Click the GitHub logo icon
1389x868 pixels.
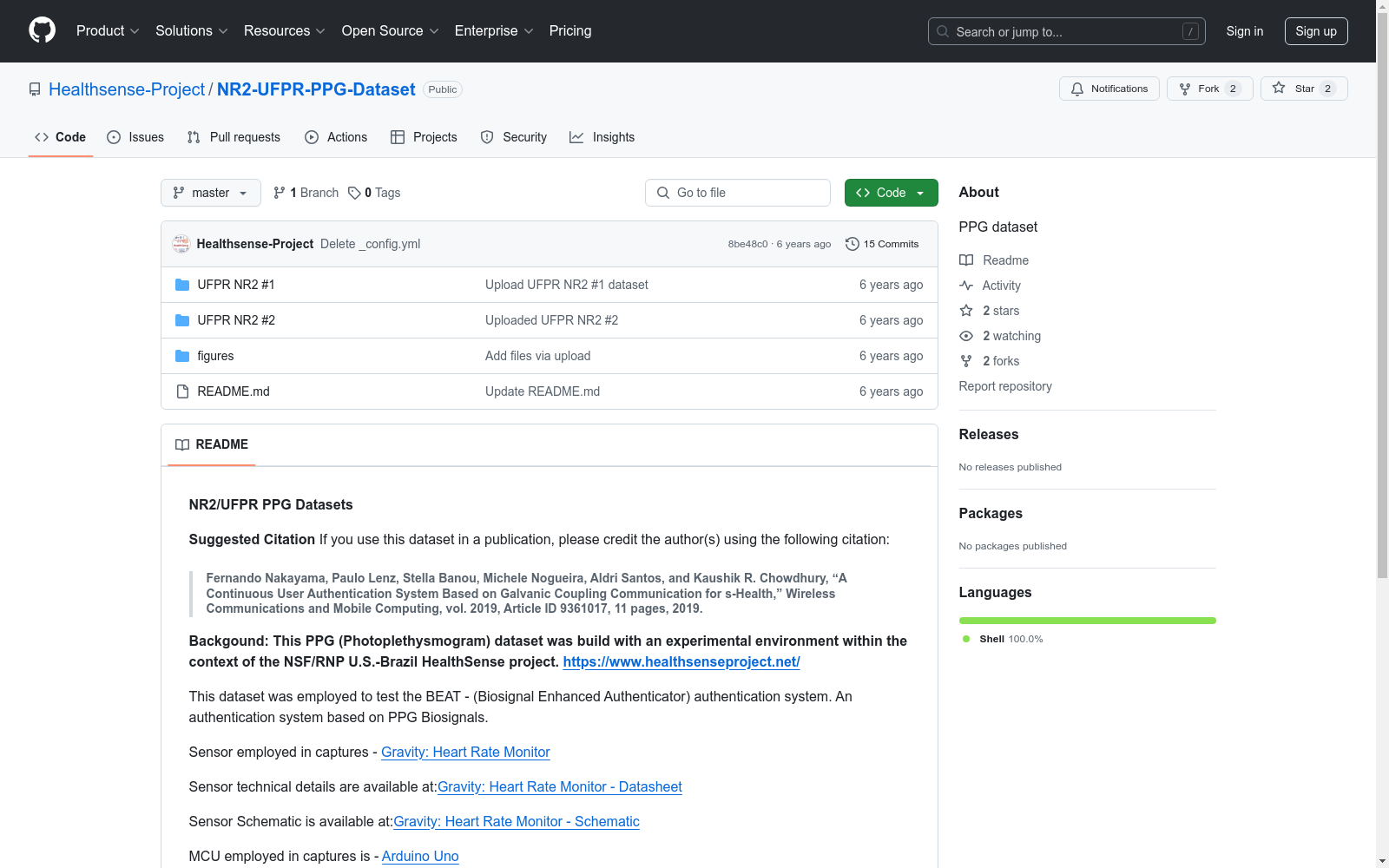tap(42, 30)
